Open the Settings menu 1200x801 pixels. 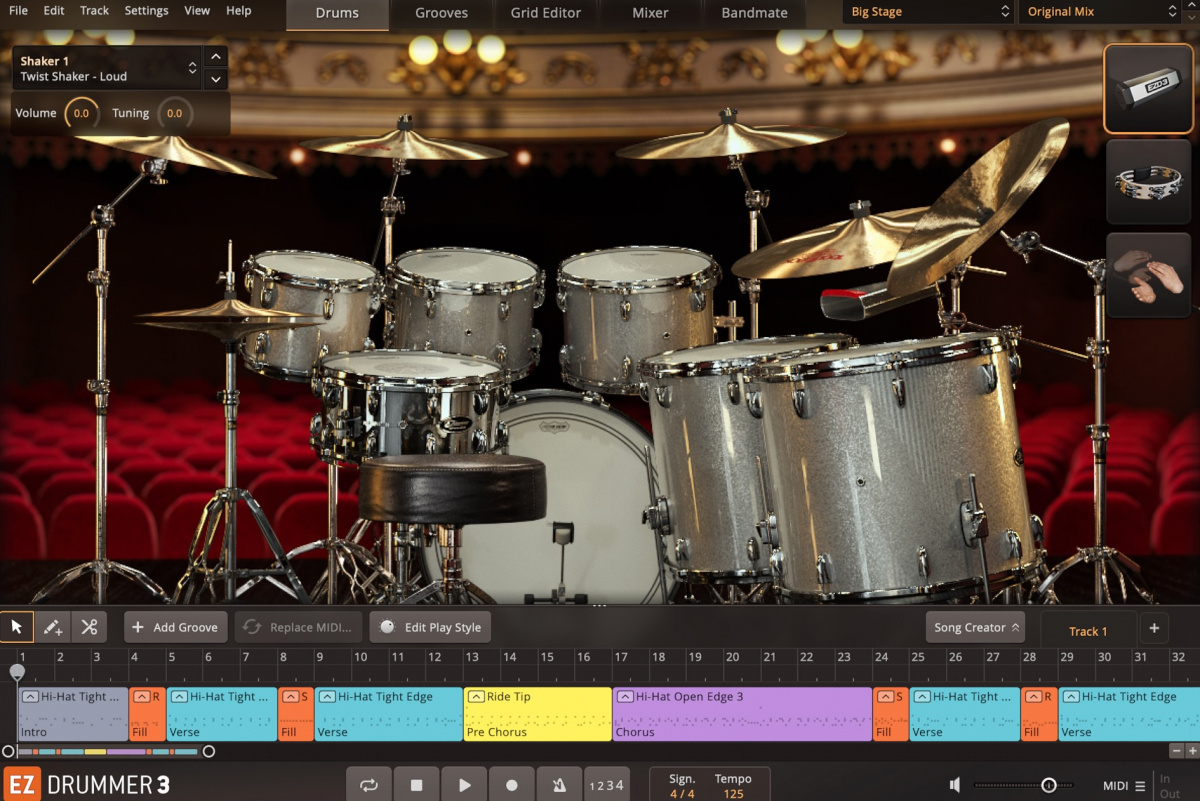[x=146, y=10]
